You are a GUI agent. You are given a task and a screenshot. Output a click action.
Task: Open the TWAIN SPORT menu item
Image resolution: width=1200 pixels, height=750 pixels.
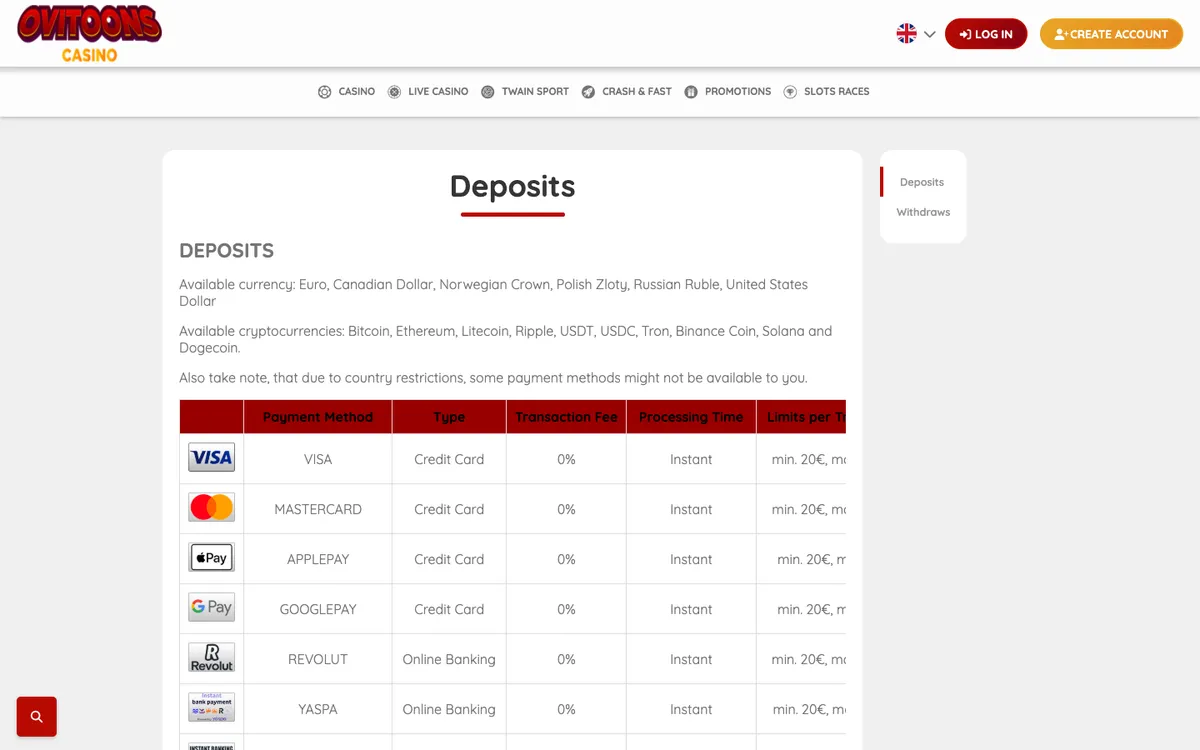click(525, 91)
